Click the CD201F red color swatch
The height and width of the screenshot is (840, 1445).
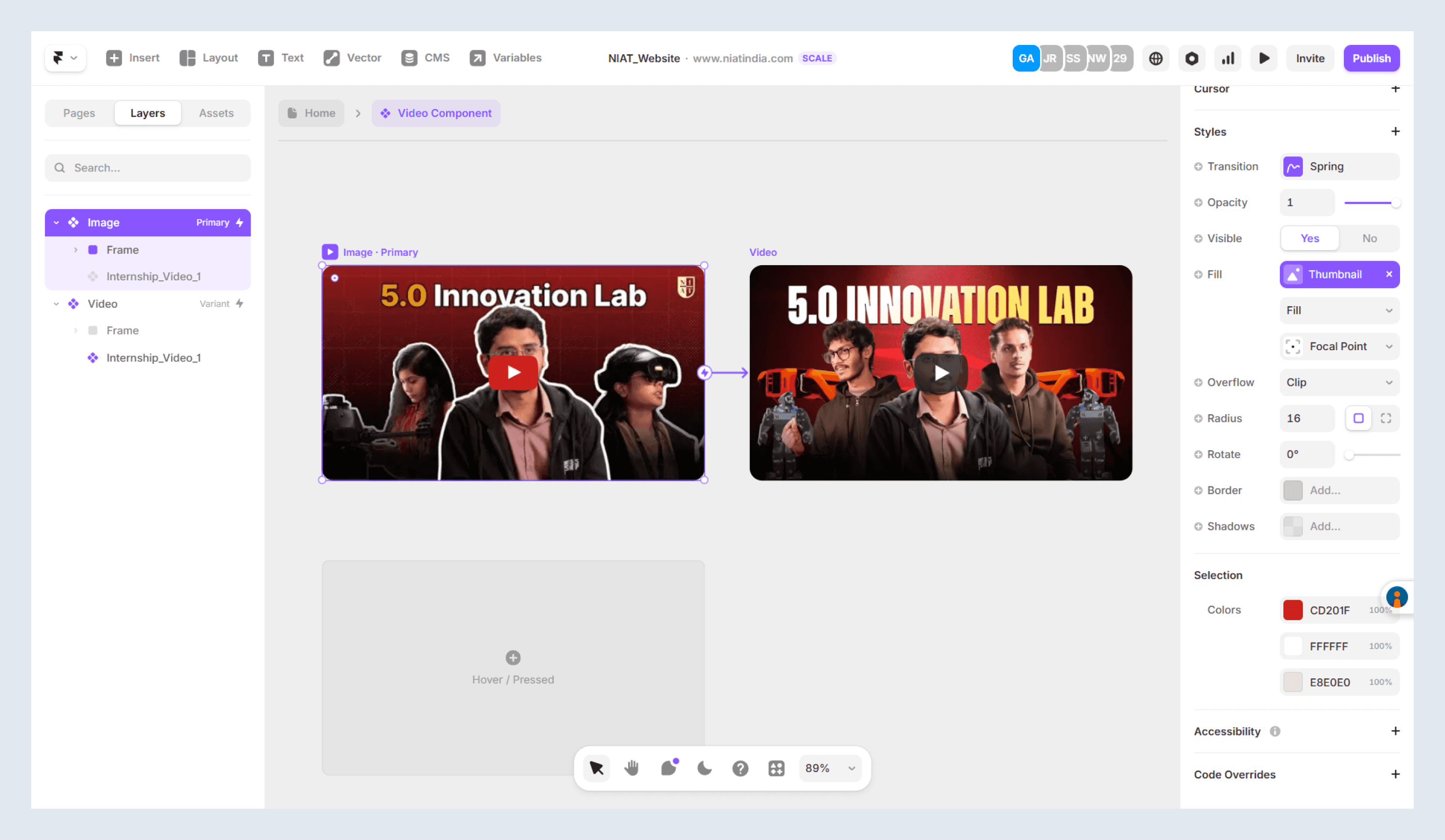coord(1293,609)
